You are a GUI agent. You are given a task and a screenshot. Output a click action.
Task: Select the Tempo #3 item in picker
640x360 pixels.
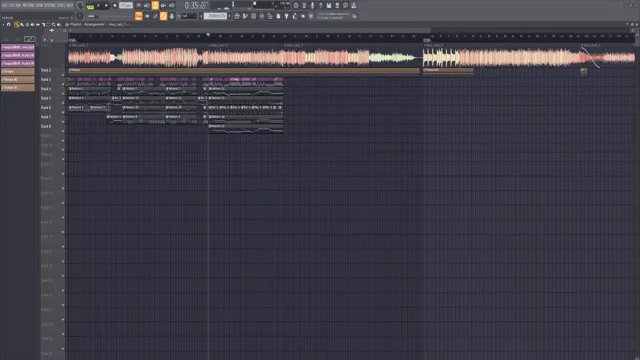pyautogui.click(x=18, y=87)
